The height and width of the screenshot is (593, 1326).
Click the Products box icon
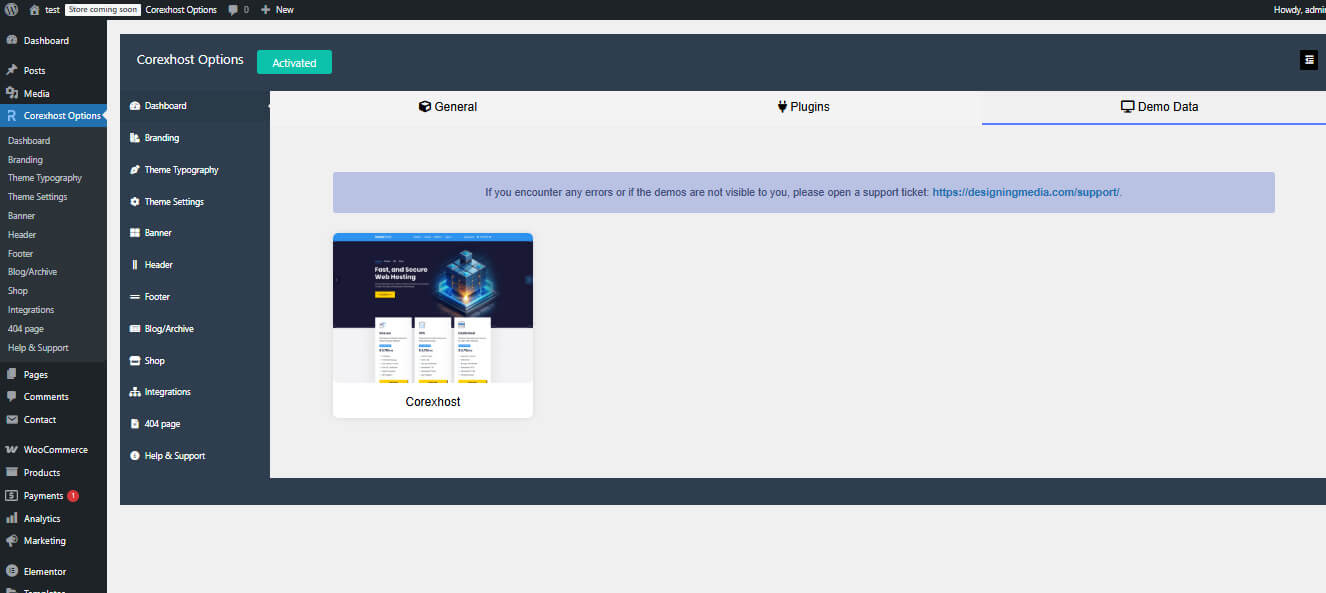tap(12, 472)
